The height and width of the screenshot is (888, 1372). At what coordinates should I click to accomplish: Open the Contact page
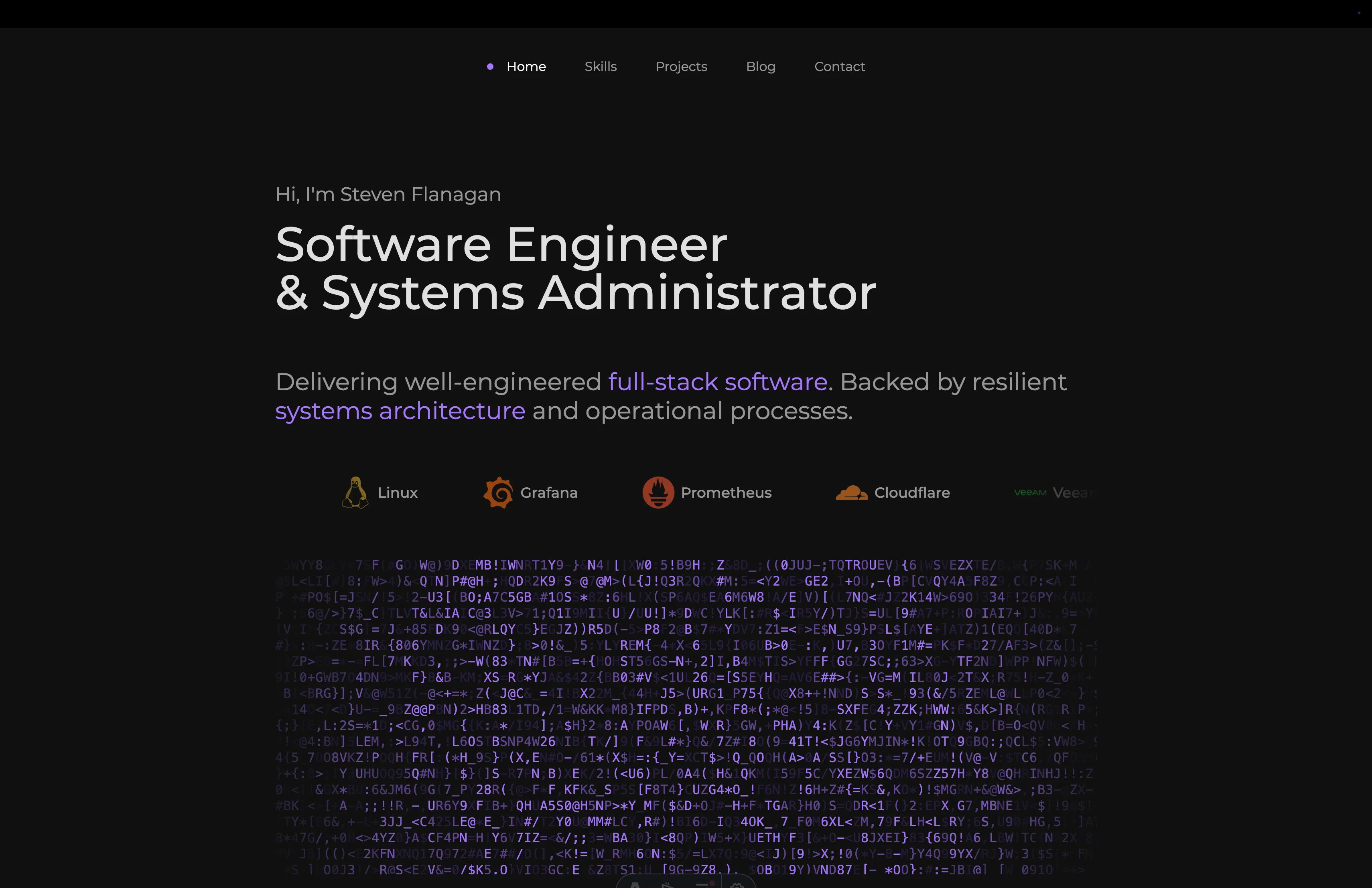tap(839, 66)
